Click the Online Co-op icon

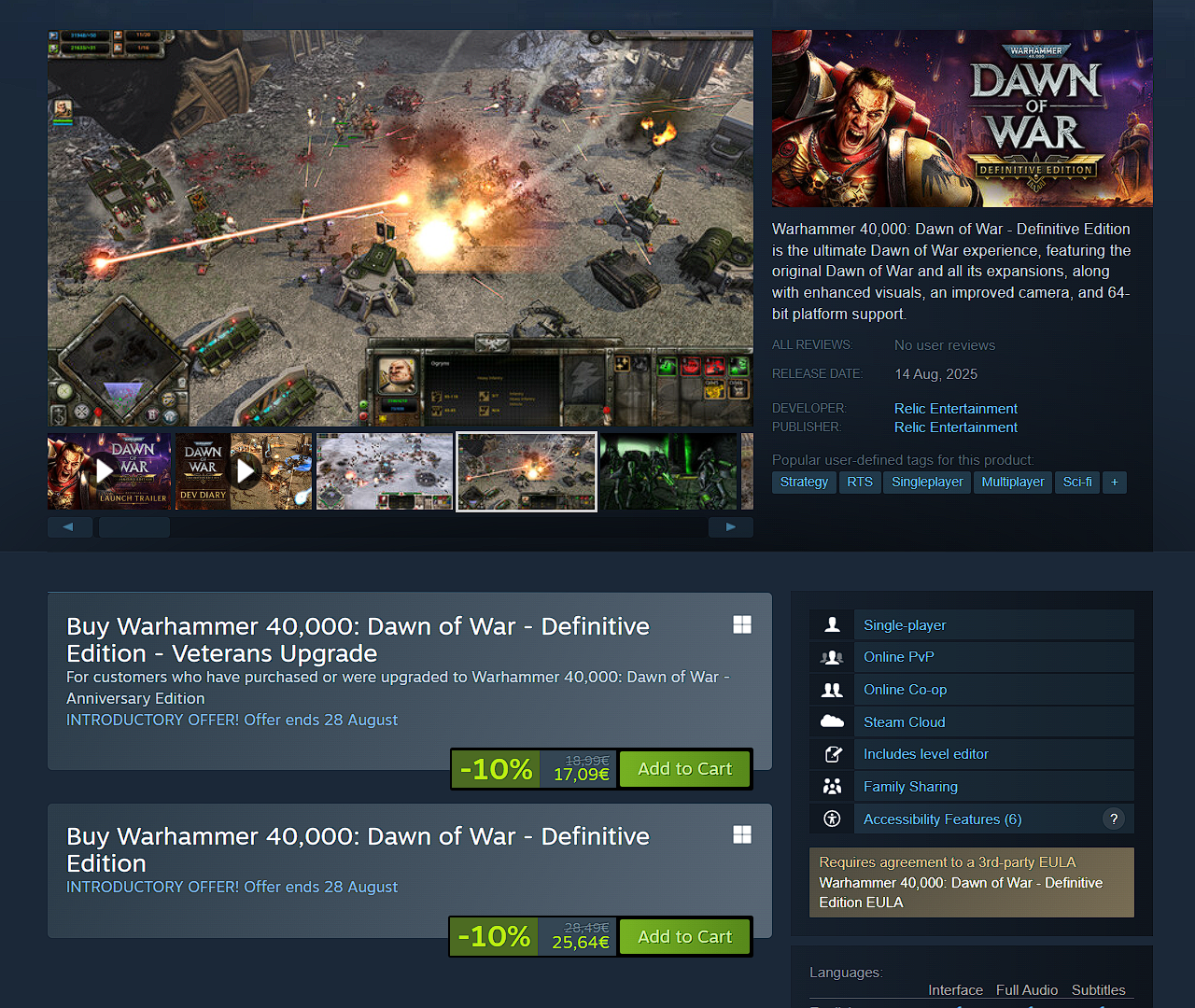click(832, 690)
